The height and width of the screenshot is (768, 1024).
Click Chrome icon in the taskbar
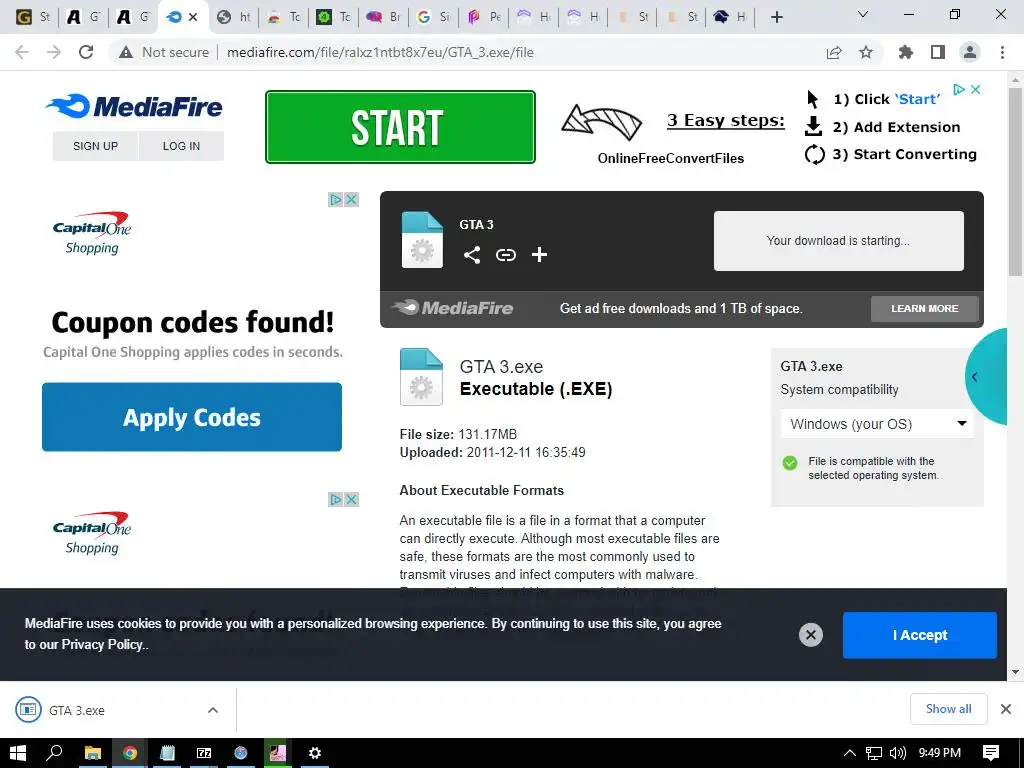coord(130,753)
